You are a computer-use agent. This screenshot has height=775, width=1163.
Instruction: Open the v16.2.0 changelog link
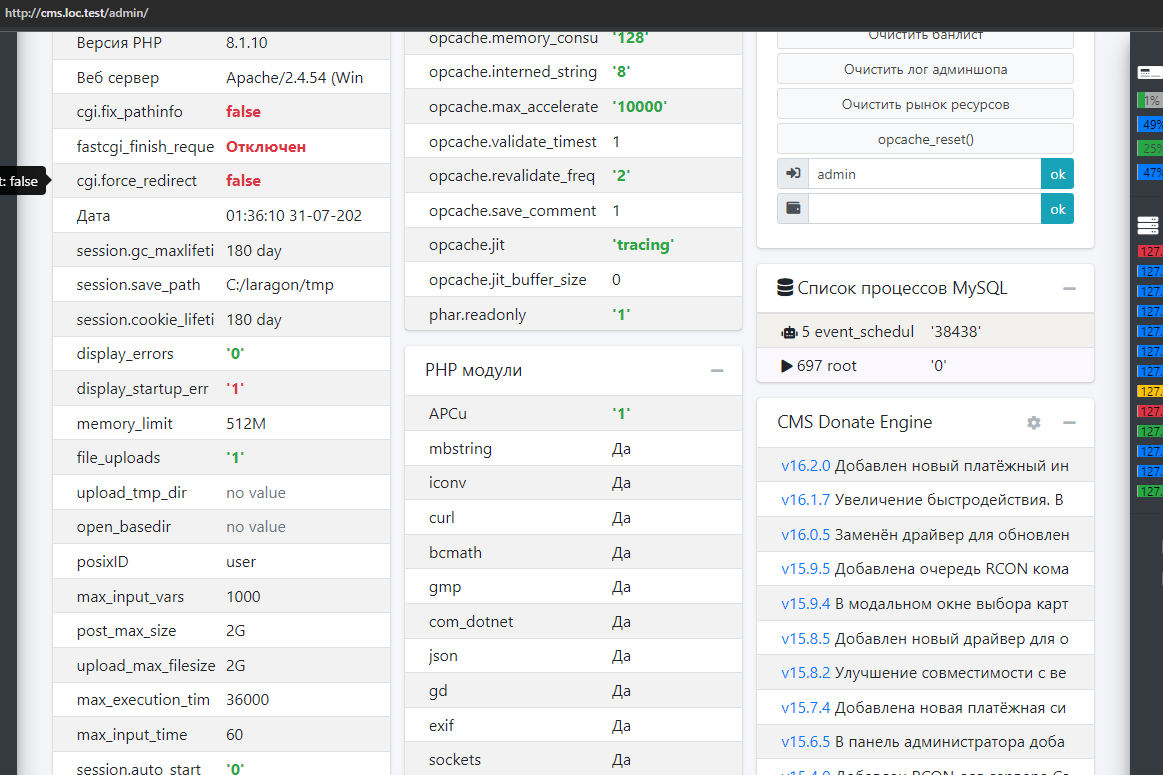[x=806, y=466]
